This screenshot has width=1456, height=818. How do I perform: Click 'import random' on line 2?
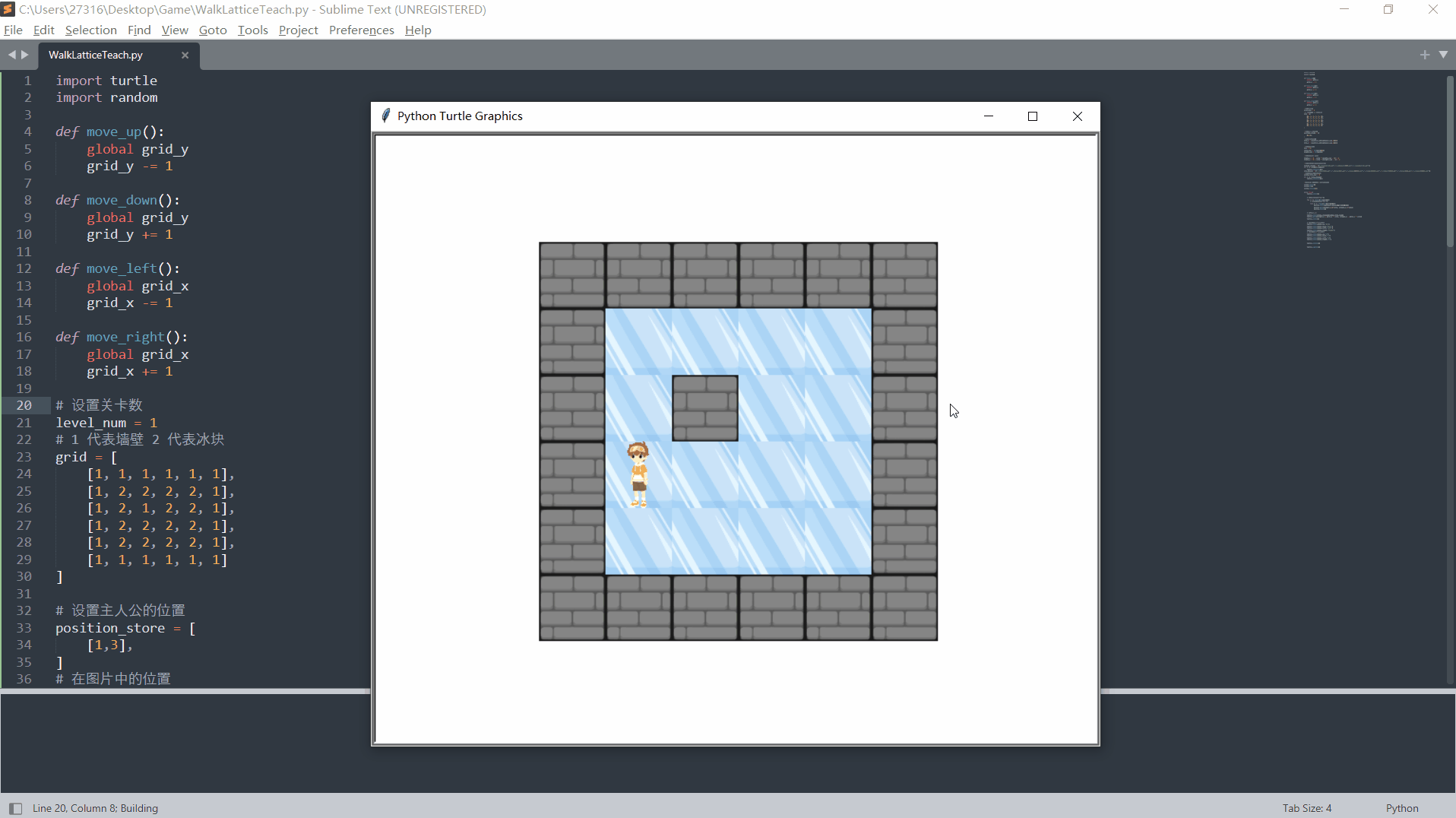point(106,97)
